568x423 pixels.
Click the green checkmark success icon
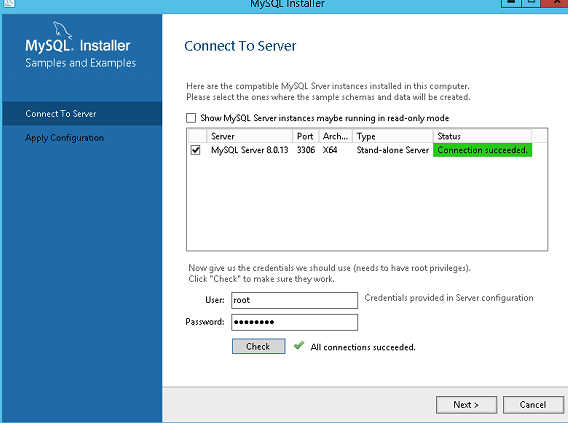tap(299, 345)
